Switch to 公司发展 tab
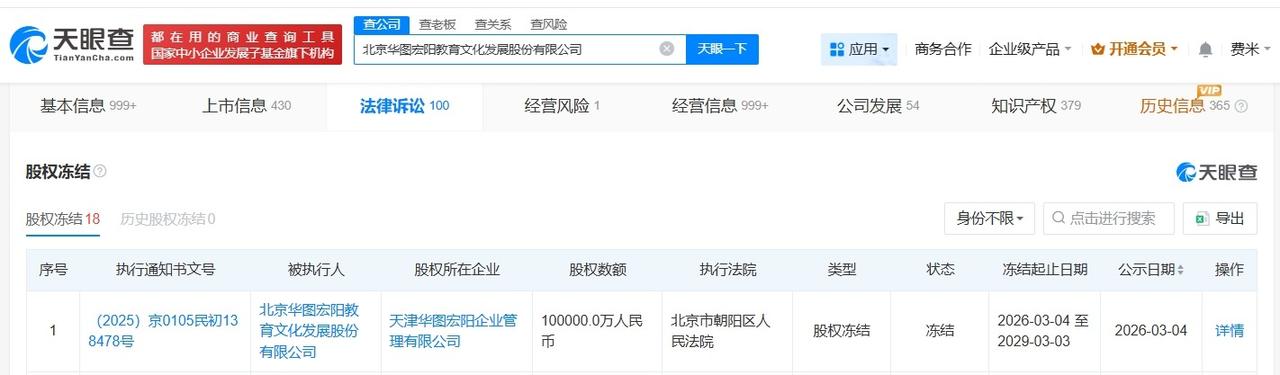This screenshot has height=375, width=1280. coord(878,105)
